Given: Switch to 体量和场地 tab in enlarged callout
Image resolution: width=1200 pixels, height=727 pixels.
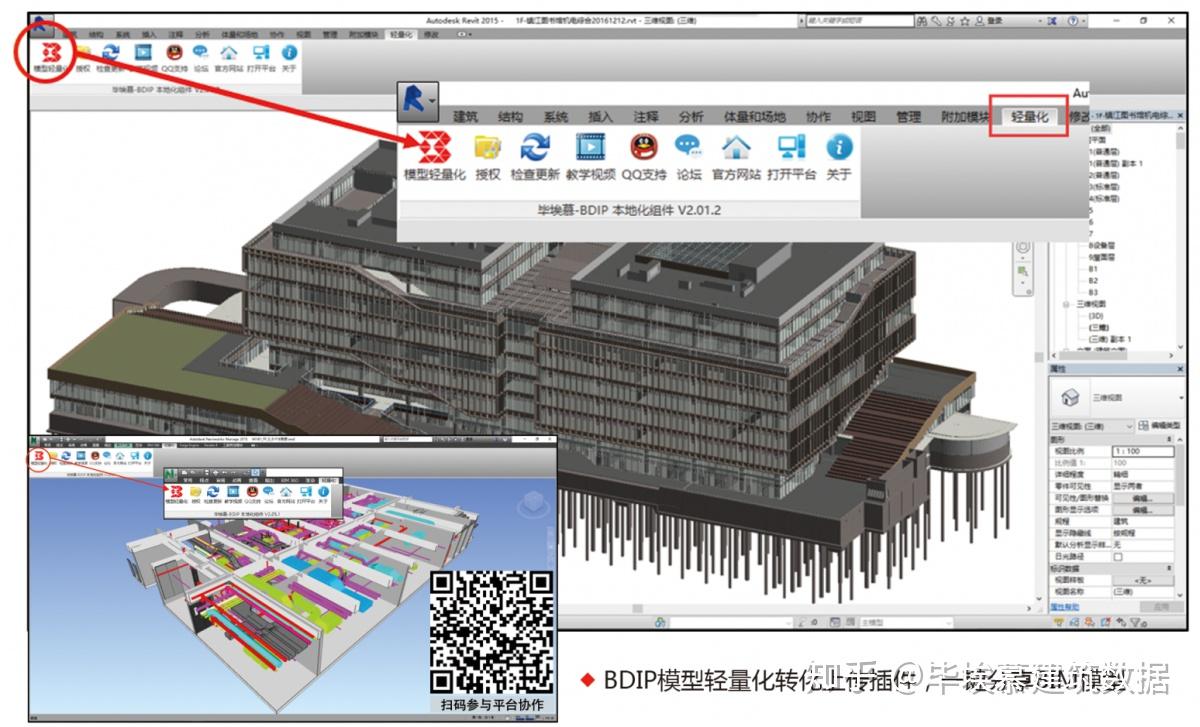Looking at the screenshot, I should (x=754, y=117).
